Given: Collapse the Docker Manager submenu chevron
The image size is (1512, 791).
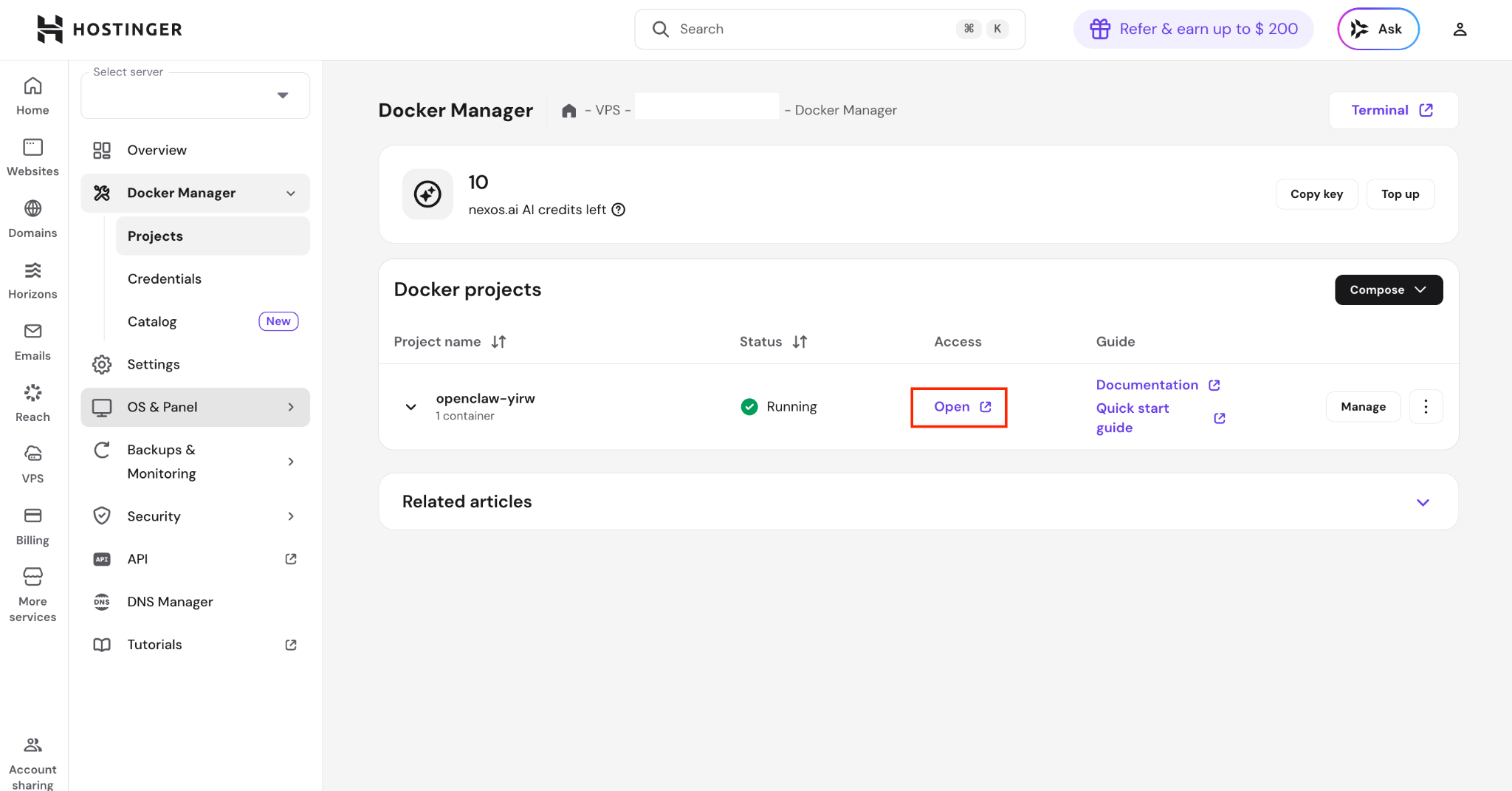Looking at the screenshot, I should pos(289,193).
